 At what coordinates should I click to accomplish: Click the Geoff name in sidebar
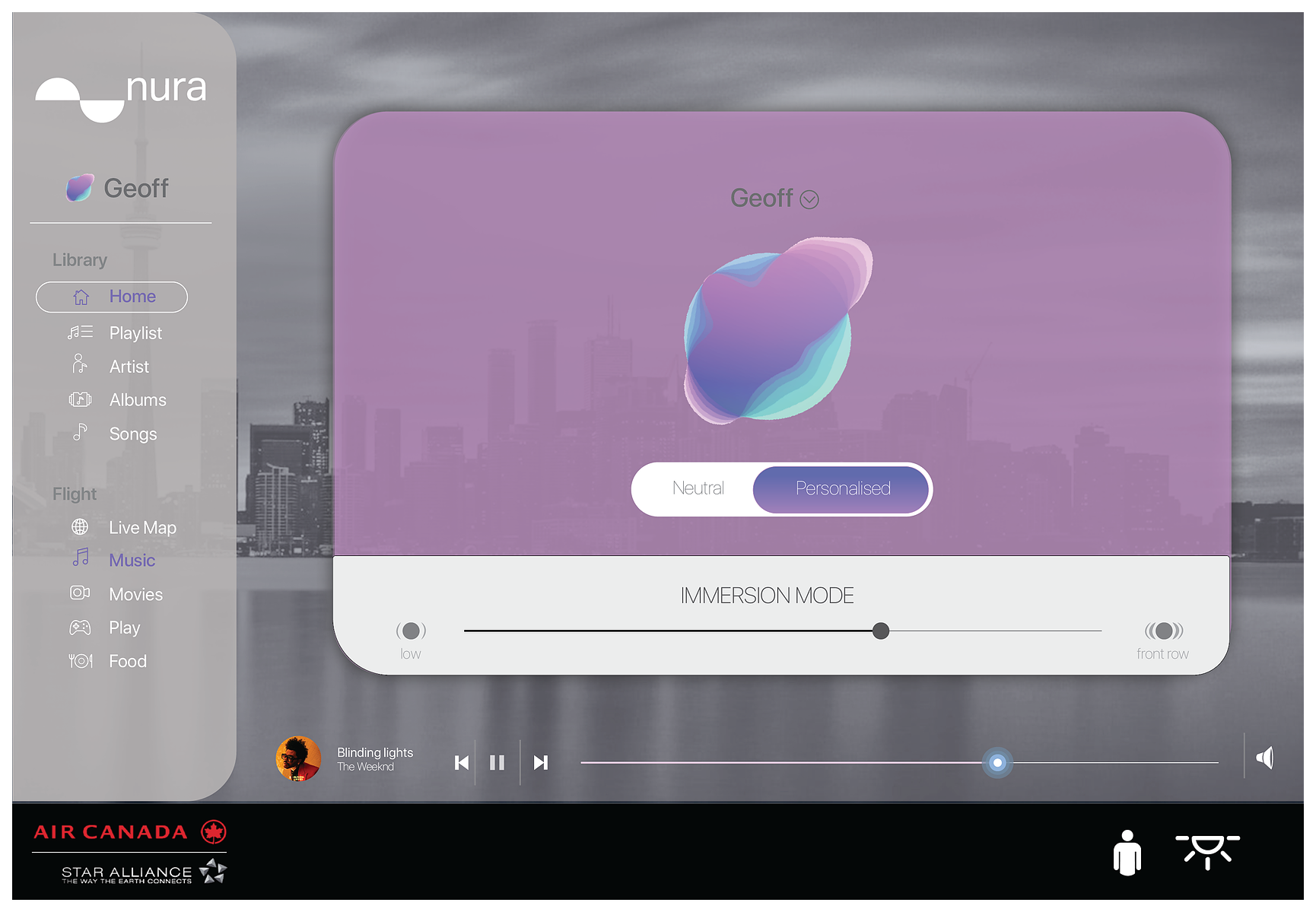tap(136, 189)
